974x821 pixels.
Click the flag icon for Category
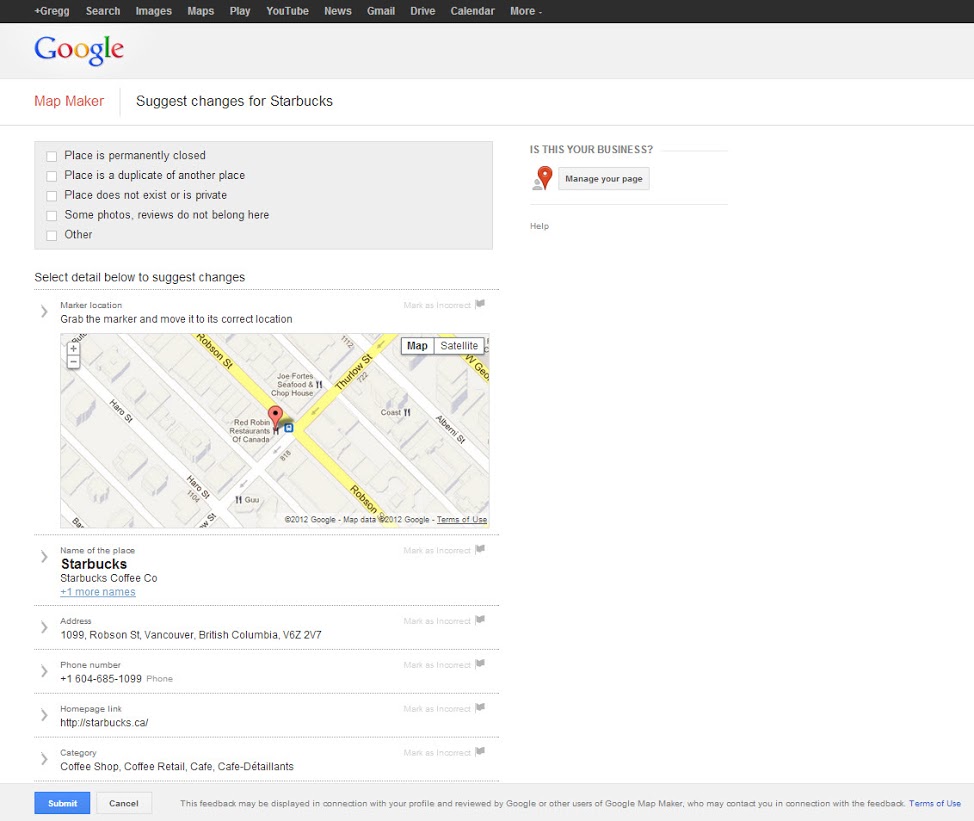[x=480, y=752]
